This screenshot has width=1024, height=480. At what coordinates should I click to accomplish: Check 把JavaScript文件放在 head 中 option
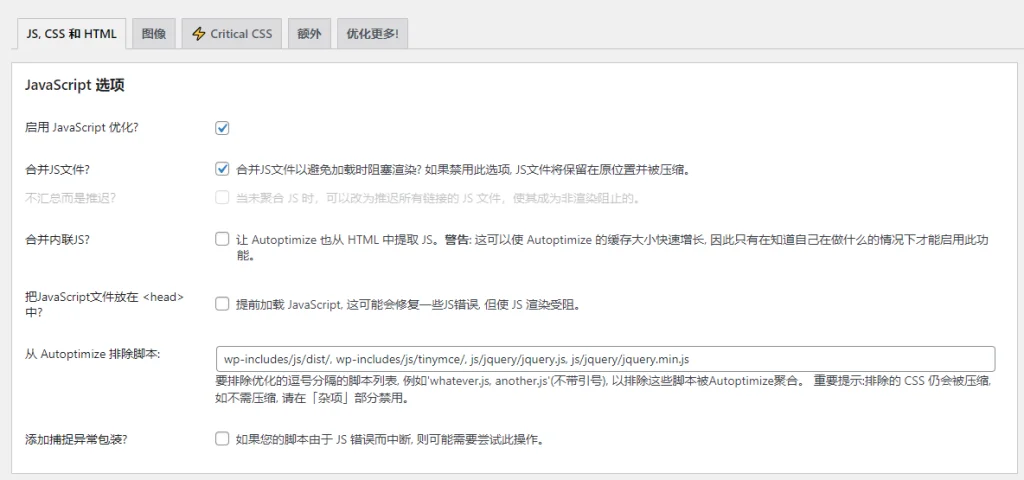(222, 304)
